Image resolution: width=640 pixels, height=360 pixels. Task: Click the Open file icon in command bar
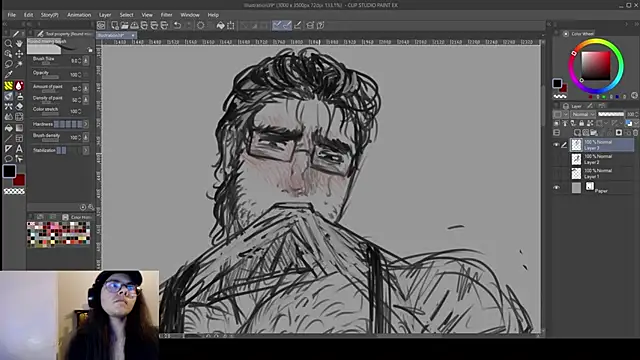(124, 25)
